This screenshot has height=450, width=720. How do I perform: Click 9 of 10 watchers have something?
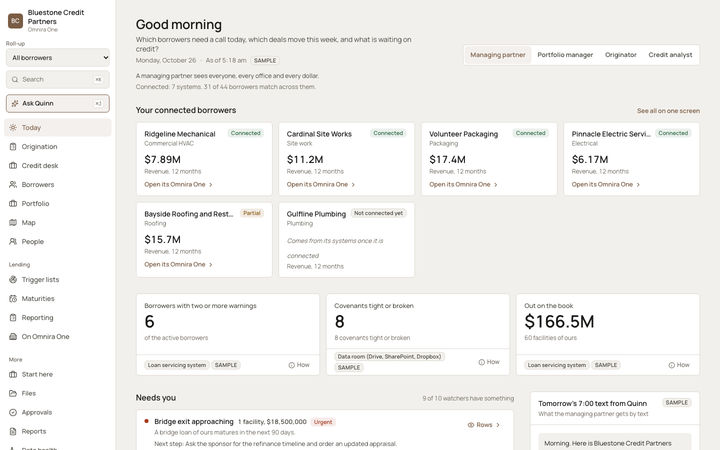point(468,398)
